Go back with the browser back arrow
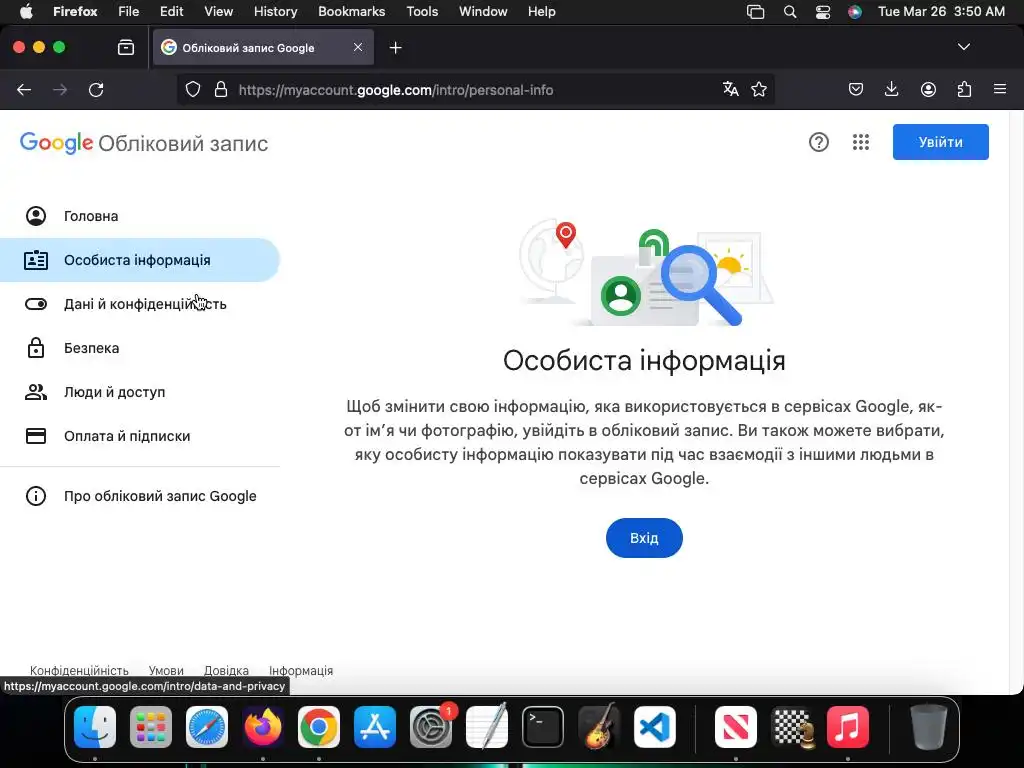Image resolution: width=1024 pixels, height=768 pixels. (24, 90)
